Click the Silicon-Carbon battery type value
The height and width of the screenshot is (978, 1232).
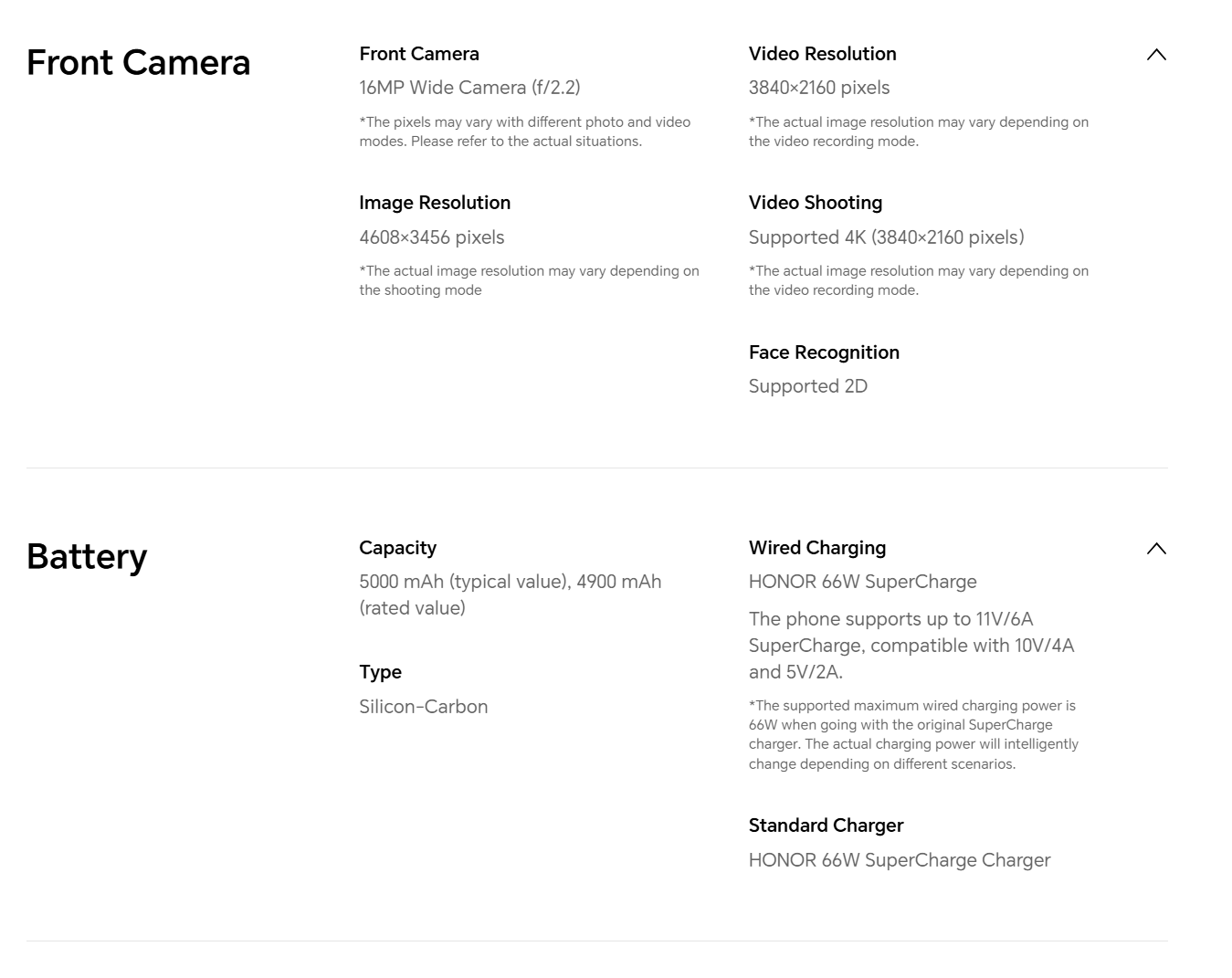tap(423, 707)
